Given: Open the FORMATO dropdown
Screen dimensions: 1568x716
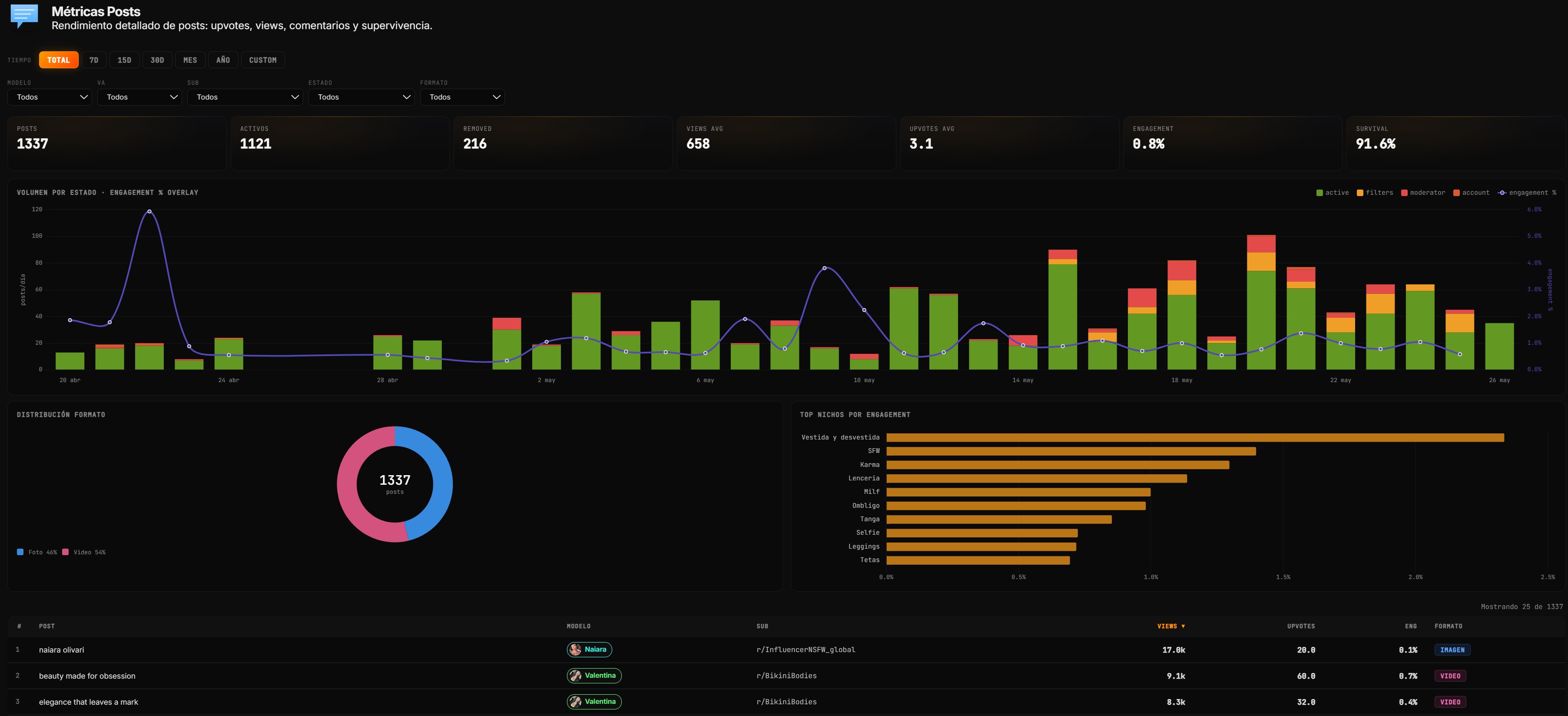Looking at the screenshot, I should pyautogui.click(x=462, y=97).
